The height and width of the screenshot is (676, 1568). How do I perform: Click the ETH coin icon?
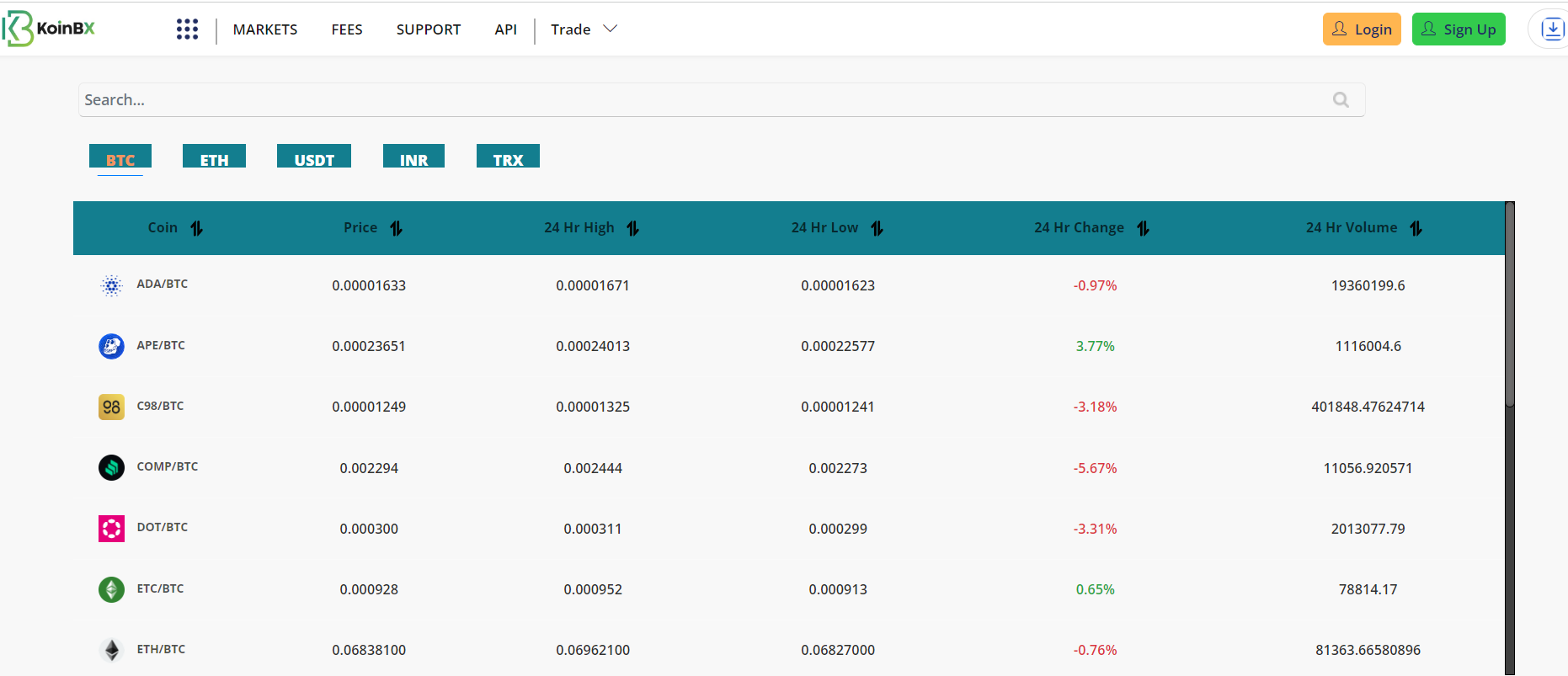pyautogui.click(x=111, y=650)
